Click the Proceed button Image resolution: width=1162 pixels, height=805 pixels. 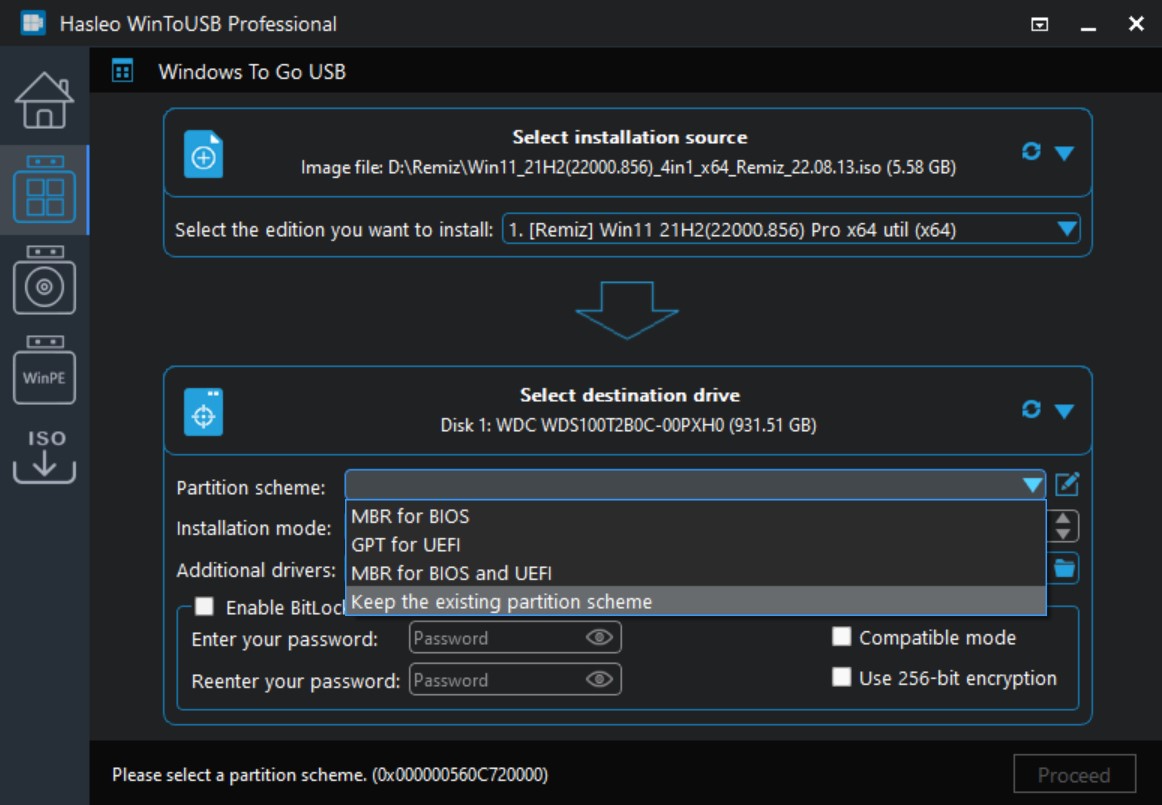(1075, 775)
